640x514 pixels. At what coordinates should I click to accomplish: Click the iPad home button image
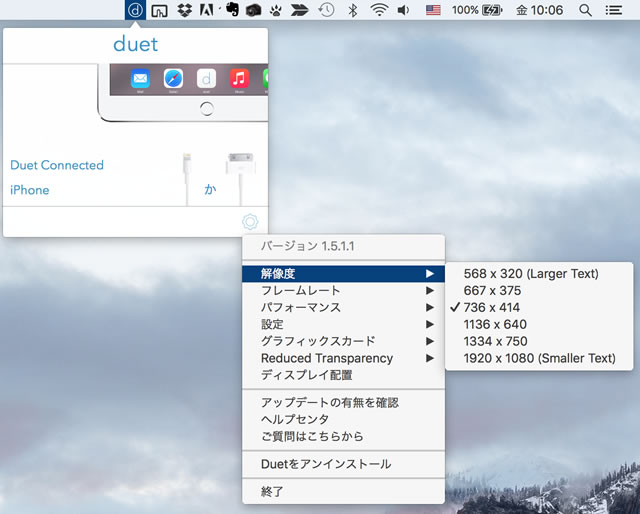coord(207,109)
